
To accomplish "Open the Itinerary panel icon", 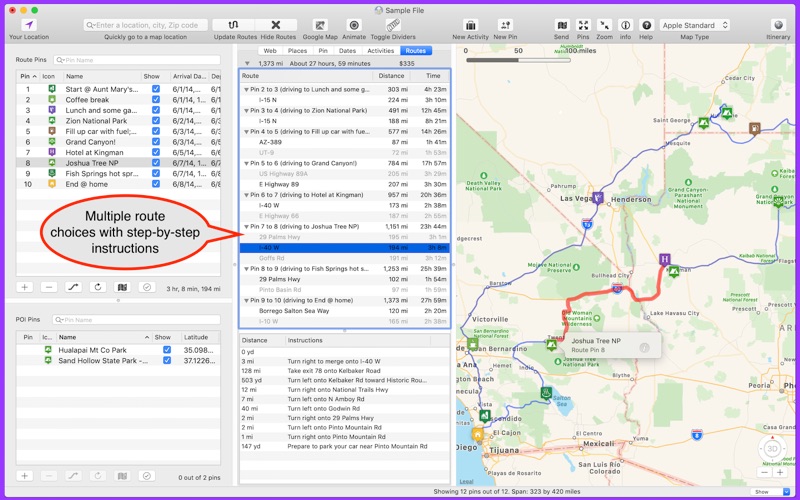I will point(778,24).
